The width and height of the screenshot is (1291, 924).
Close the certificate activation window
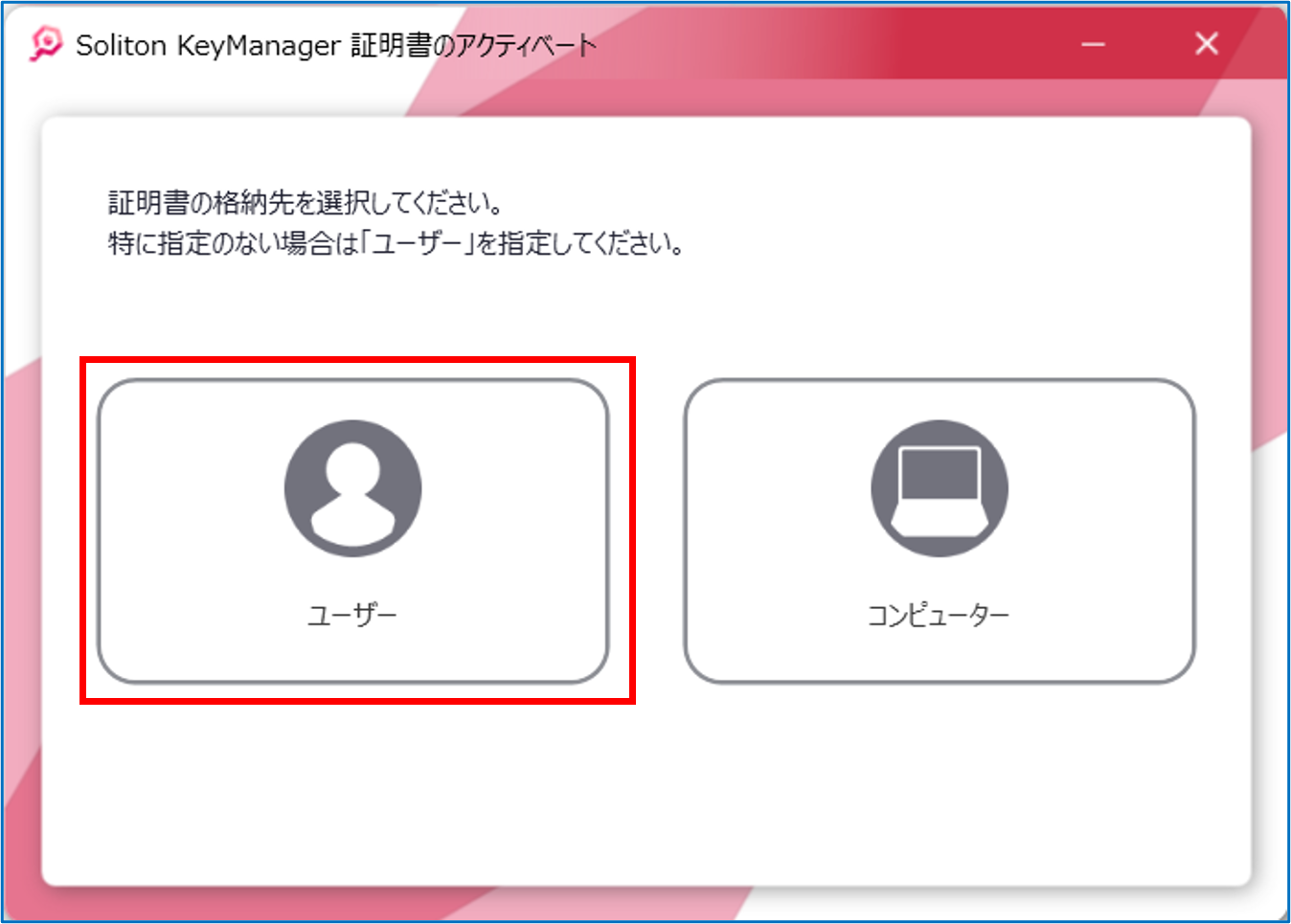click(x=1207, y=44)
